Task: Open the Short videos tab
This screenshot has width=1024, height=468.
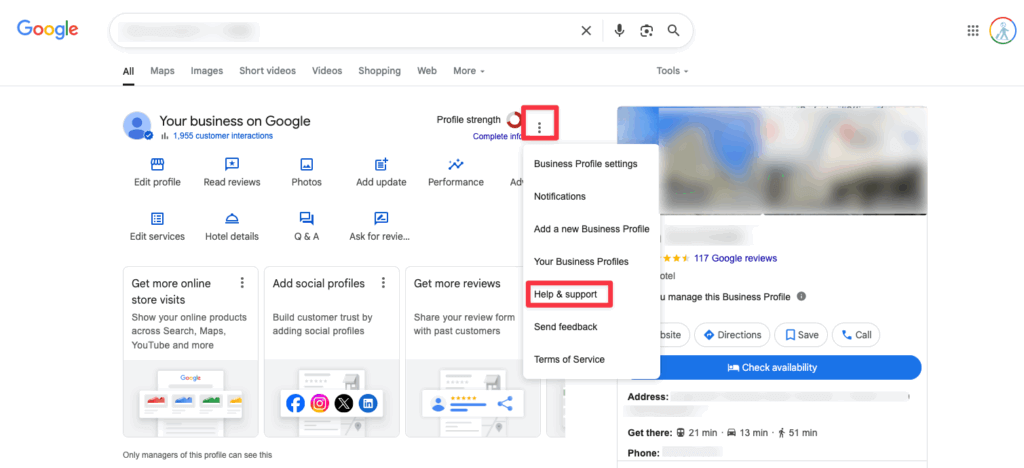Action: [x=267, y=70]
